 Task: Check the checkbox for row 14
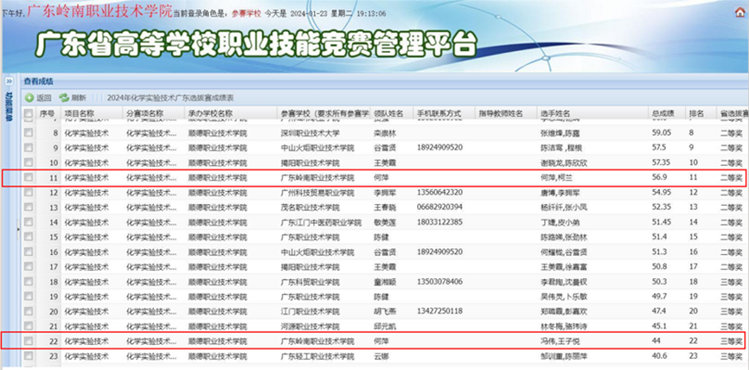29,222
